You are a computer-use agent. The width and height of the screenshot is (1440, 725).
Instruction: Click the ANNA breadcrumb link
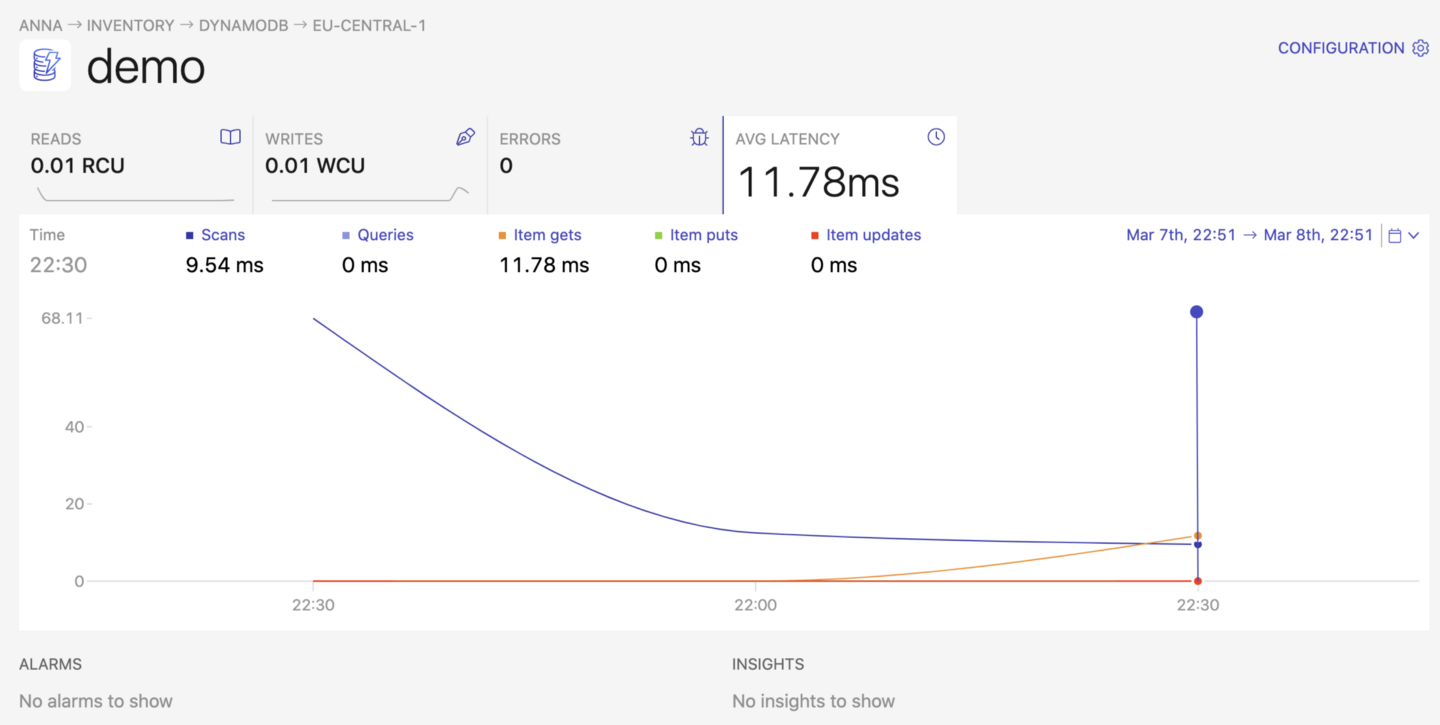(x=40, y=25)
